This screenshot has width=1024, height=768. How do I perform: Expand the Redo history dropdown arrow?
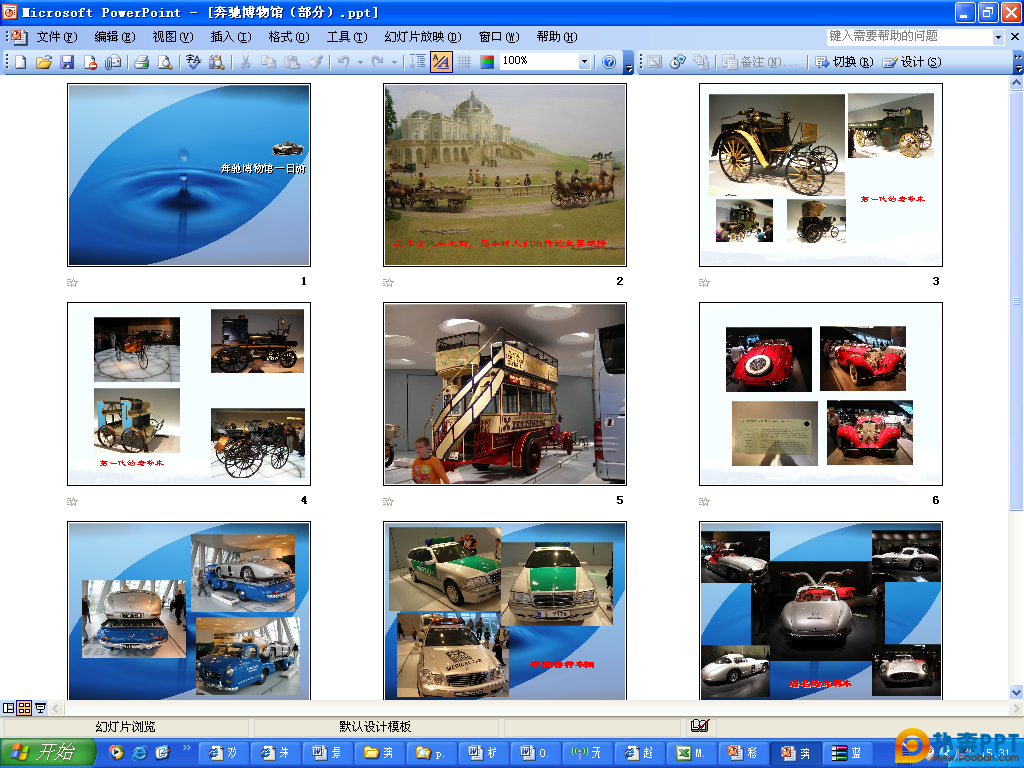click(x=394, y=63)
